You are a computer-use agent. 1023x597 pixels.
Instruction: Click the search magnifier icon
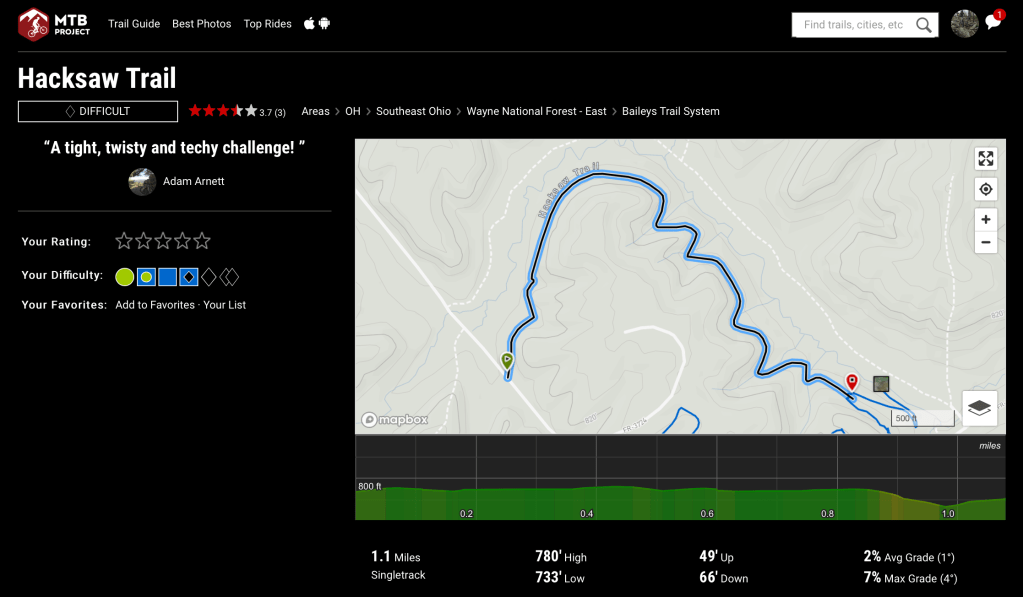(x=924, y=25)
